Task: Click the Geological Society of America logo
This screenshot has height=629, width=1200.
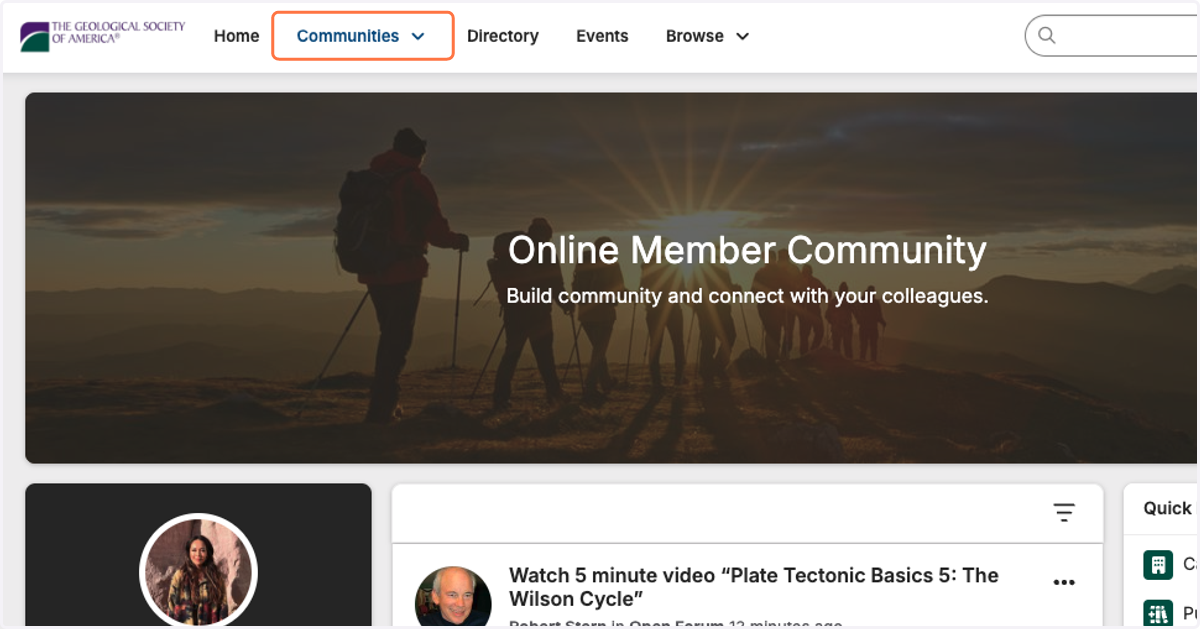Action: click(x=103, y=35)
